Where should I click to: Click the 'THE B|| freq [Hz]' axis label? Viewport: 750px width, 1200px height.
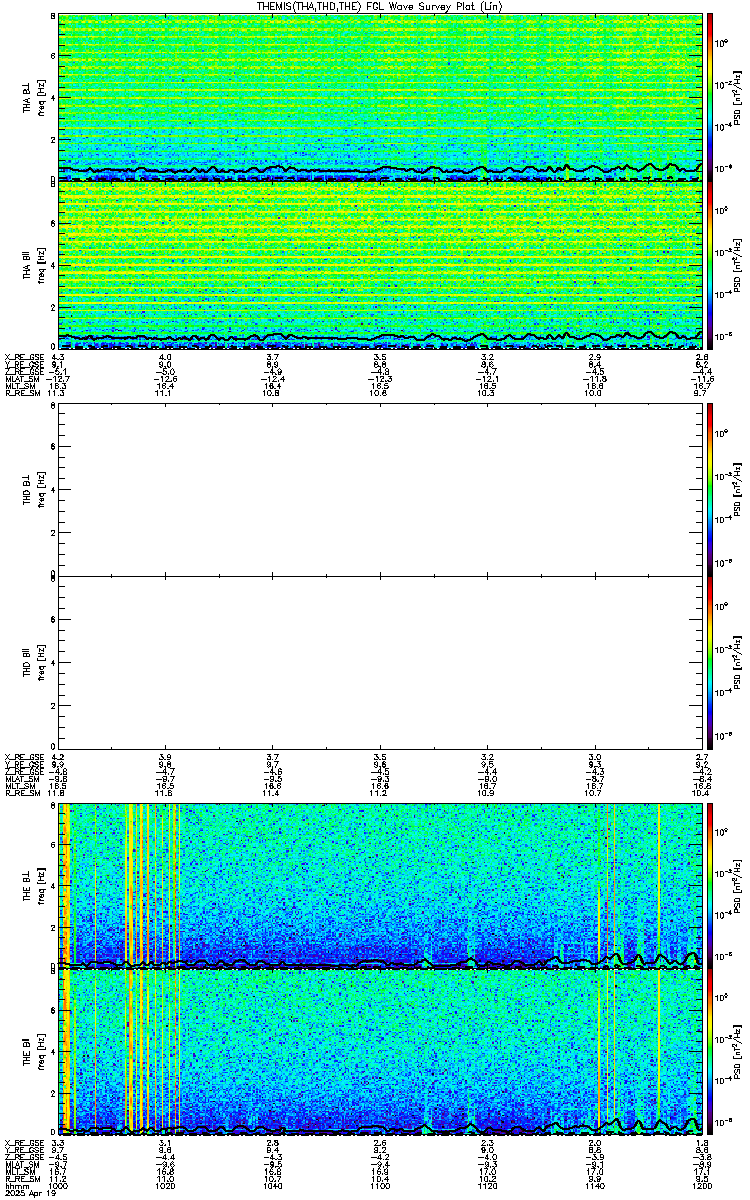pyautogui.click(x=33, y=1053)
